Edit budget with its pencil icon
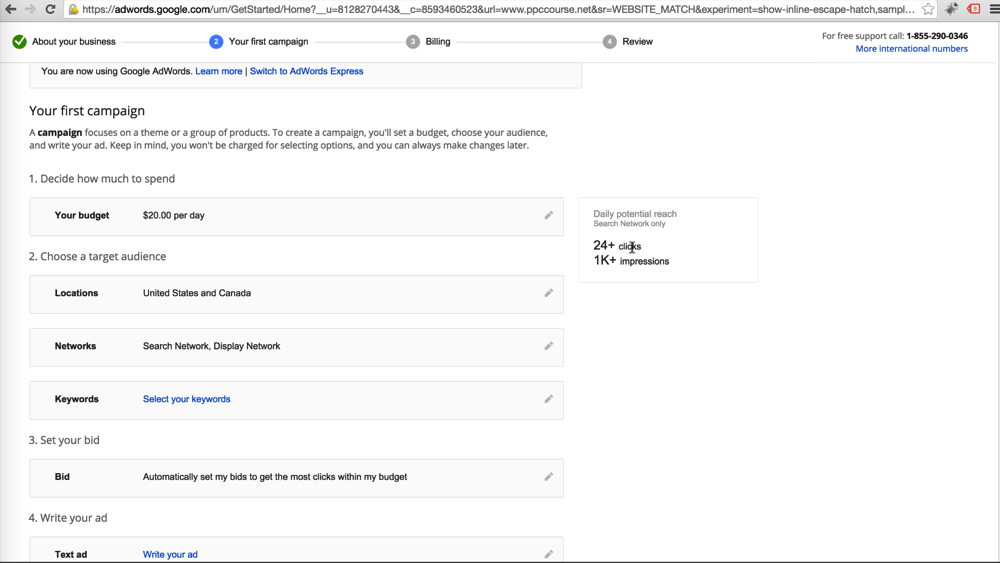 (548, 216)
